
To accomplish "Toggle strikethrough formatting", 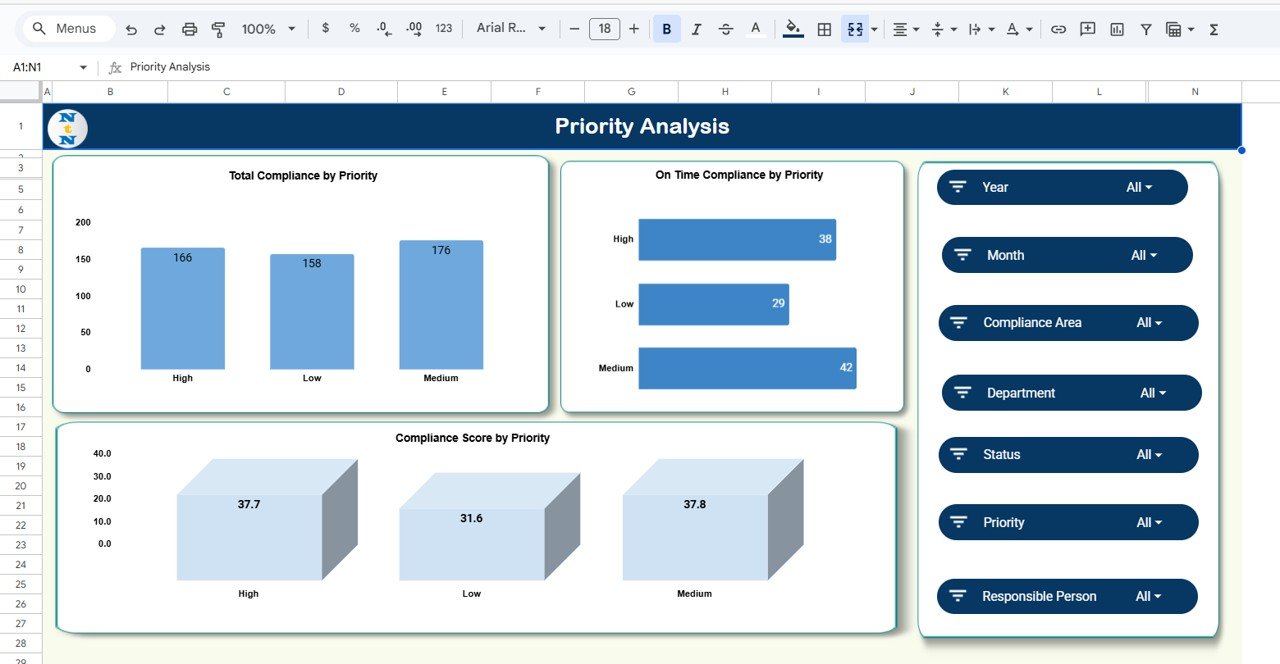I will (725, 29).
